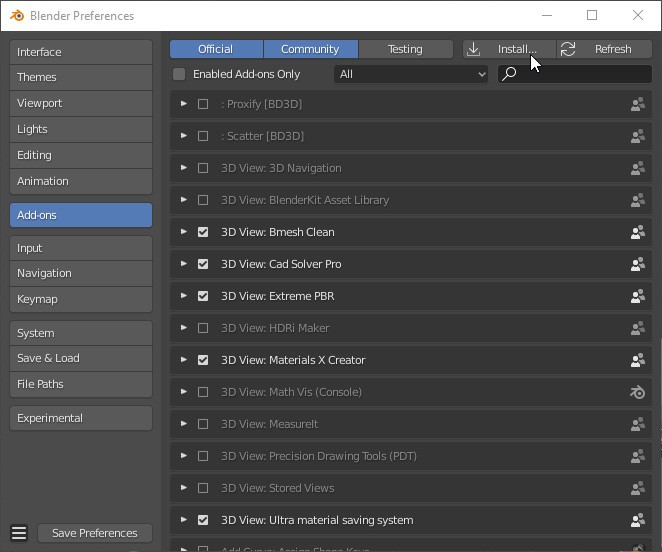Enable the Scatter [BD3D] add-on

click(203, 136)
